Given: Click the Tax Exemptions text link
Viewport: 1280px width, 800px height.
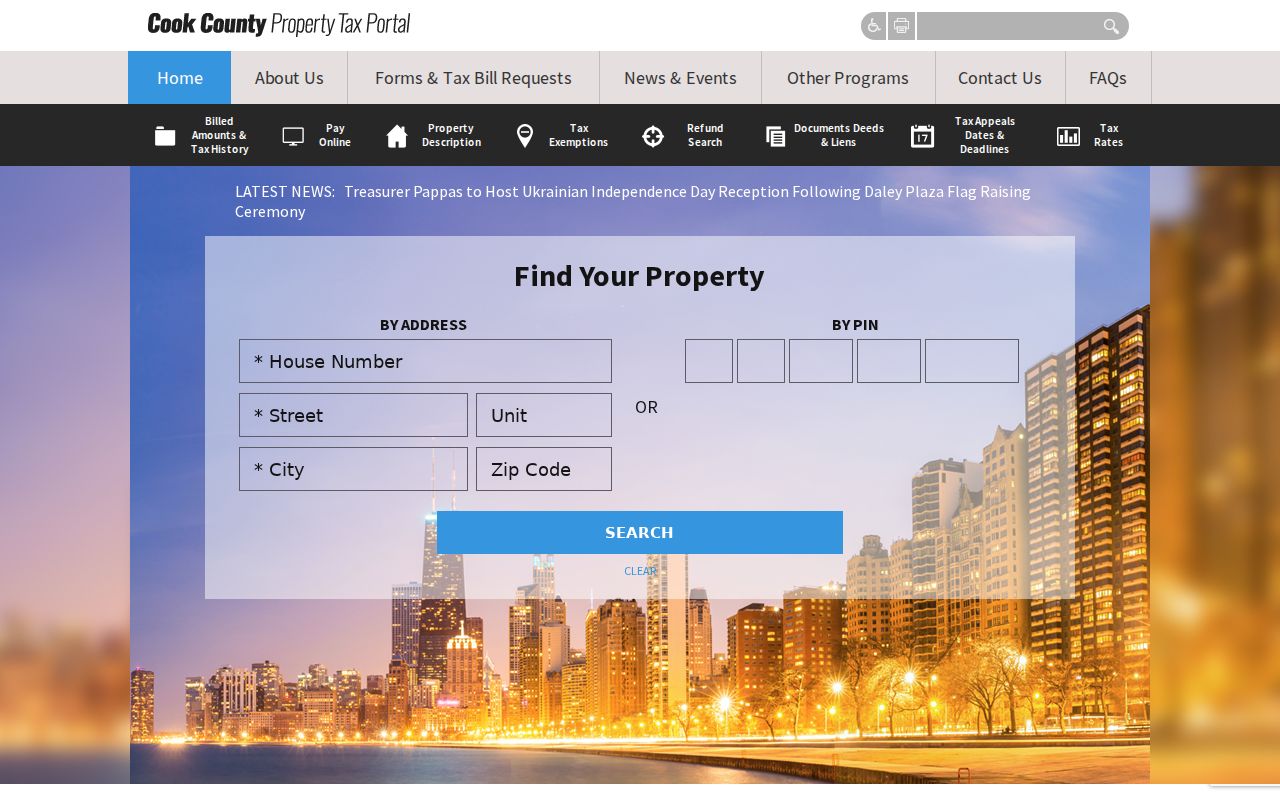Looking at the screenshot, I should [578, 135].
